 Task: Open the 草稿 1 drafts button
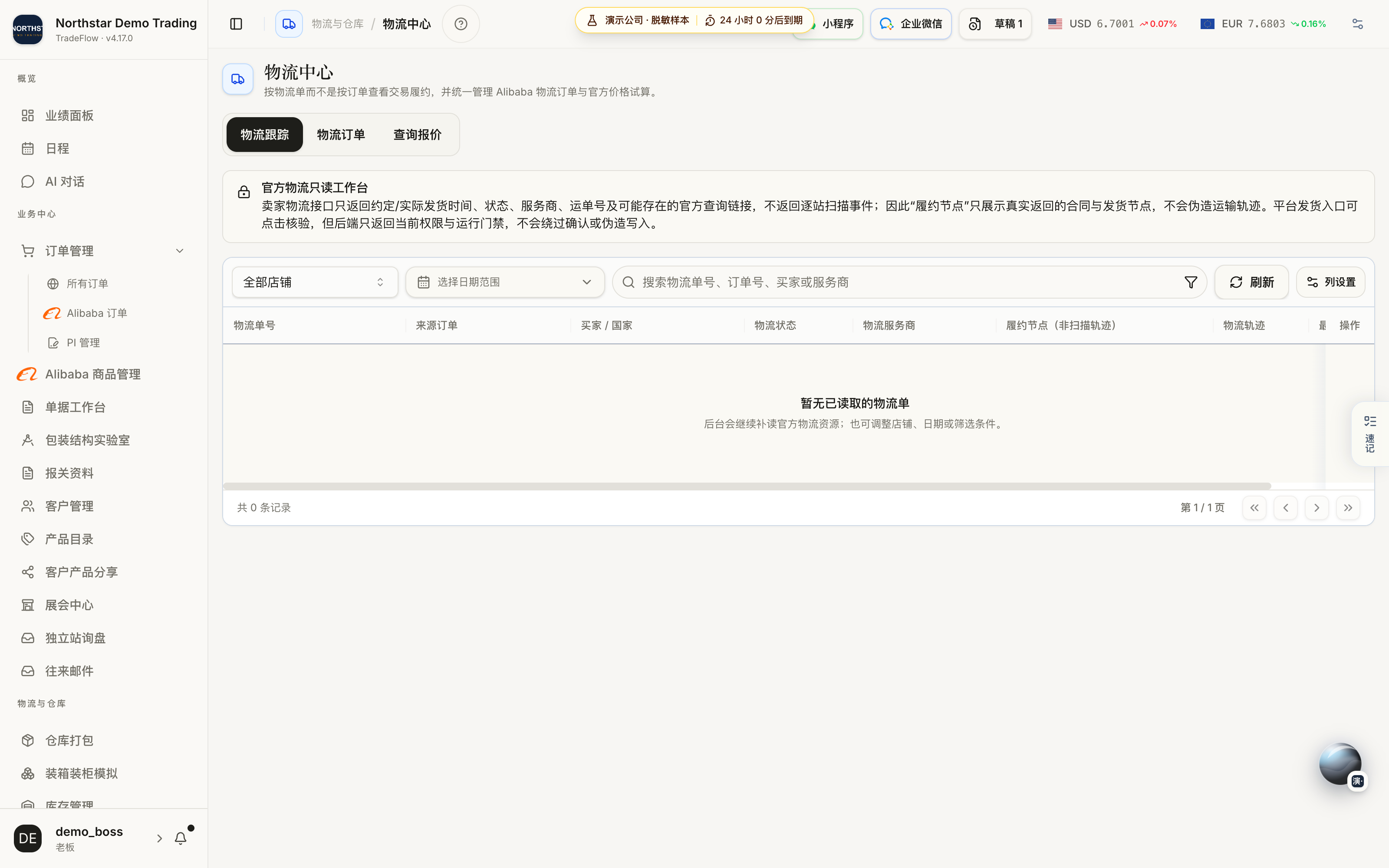(995, 23)
